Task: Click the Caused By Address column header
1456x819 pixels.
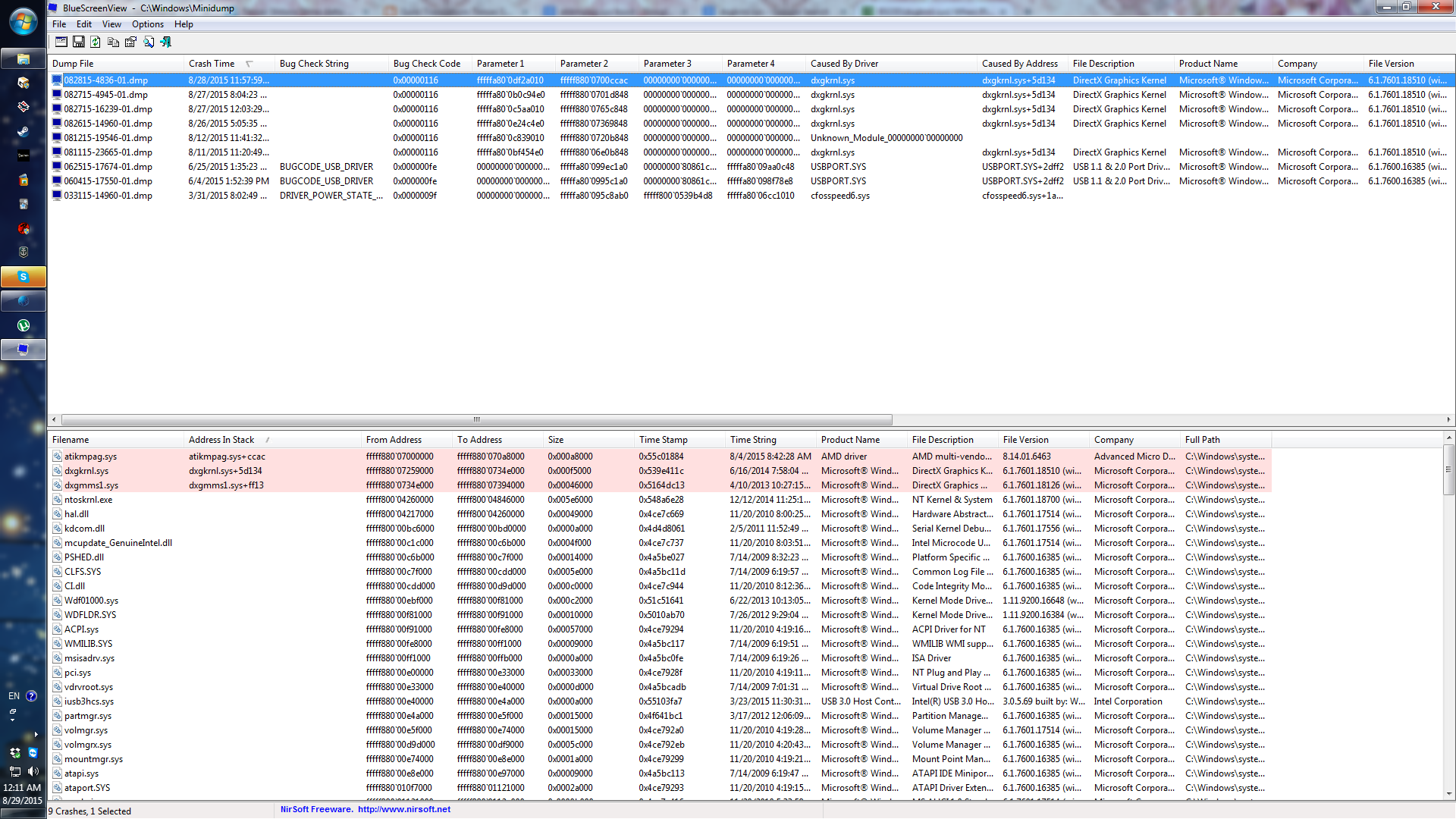Action: 1022,64
